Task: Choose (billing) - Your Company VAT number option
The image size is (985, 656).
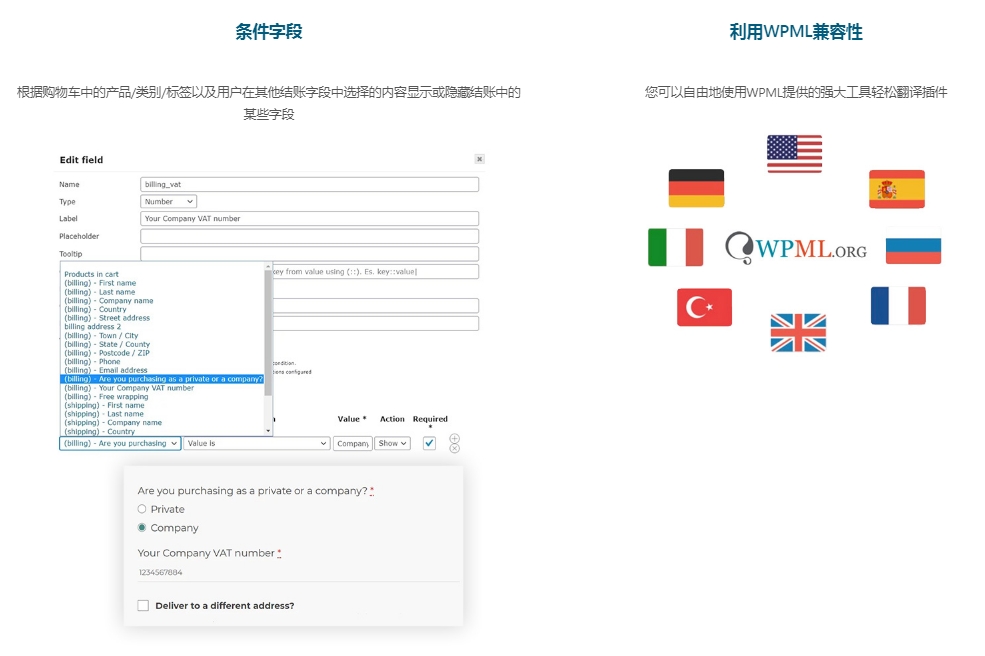Action: tap(129, 388)
